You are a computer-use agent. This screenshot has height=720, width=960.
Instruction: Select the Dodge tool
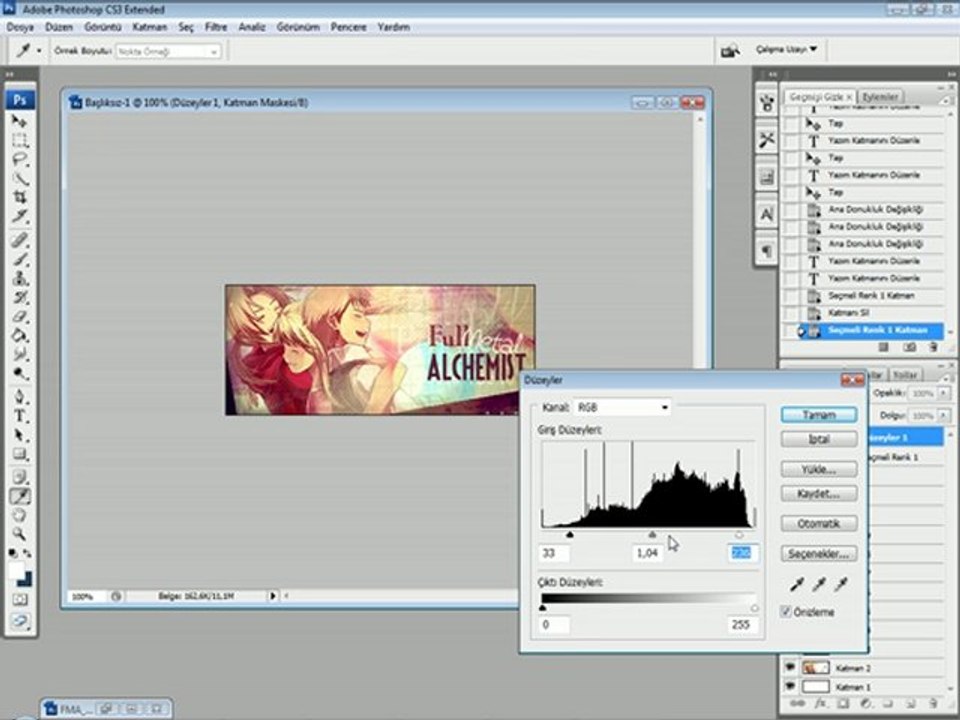coord(20,373)
